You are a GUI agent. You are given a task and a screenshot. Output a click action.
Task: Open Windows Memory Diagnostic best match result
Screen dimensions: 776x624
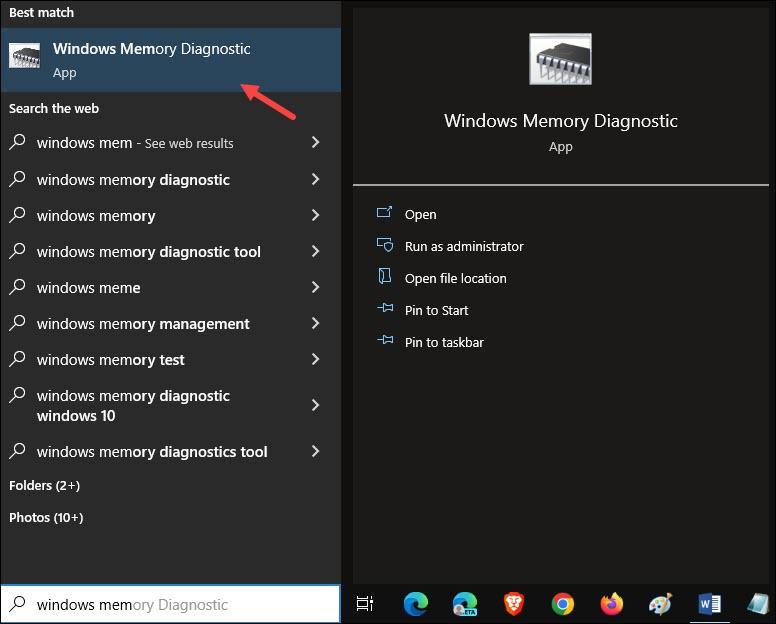tap(171, 60)
